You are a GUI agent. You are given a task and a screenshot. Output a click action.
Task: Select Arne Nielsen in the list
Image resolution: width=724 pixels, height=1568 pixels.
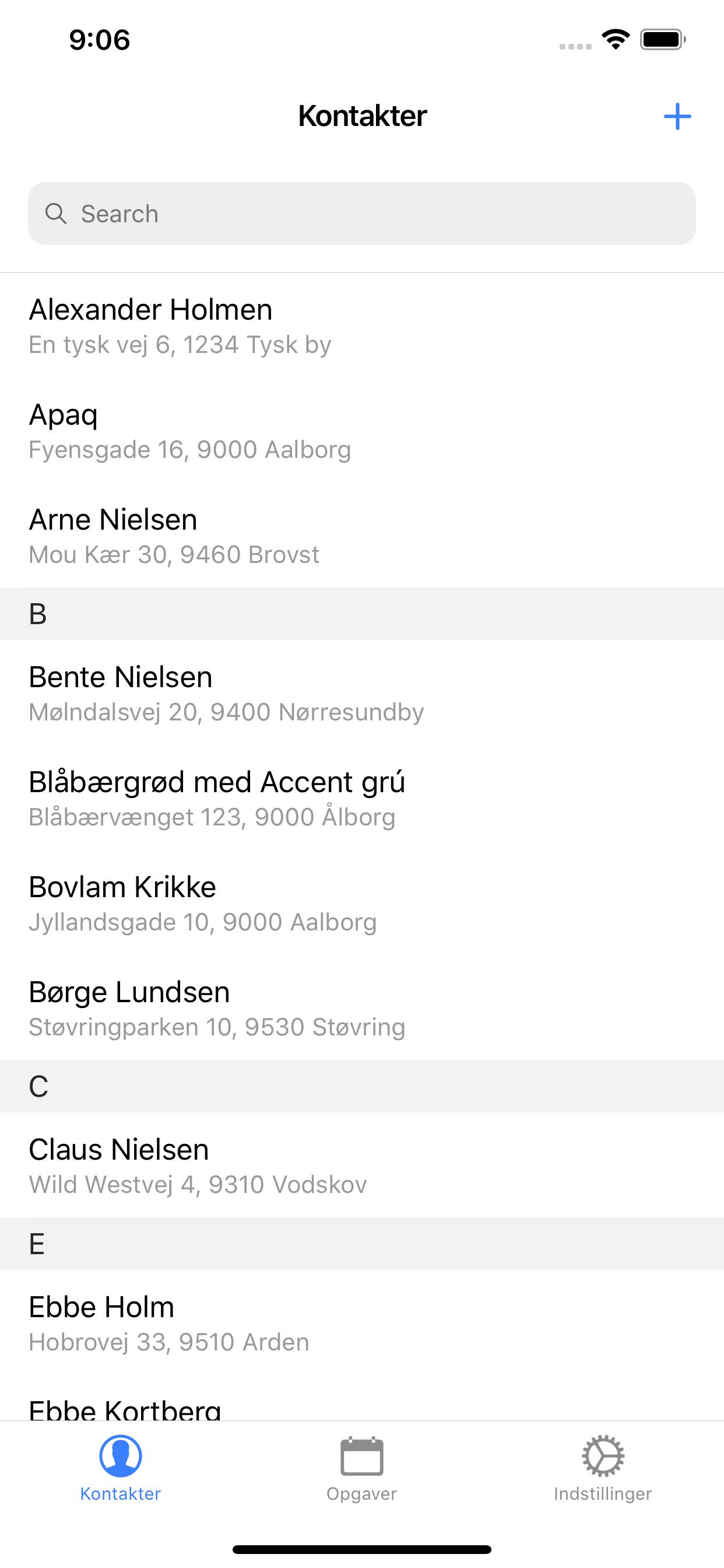(x=362, y=535)
